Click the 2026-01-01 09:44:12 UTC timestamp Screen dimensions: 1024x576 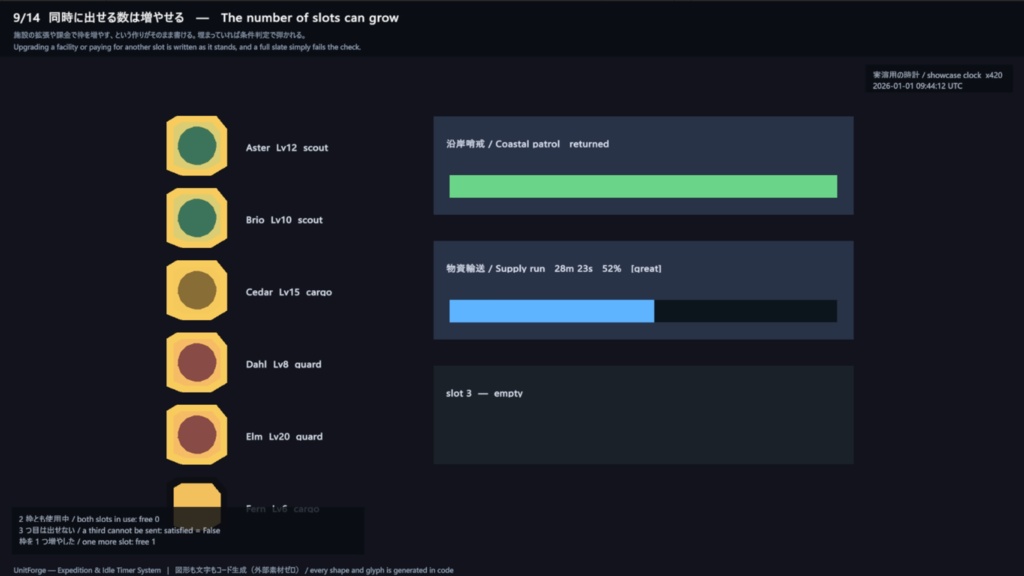tap(917, 86)
